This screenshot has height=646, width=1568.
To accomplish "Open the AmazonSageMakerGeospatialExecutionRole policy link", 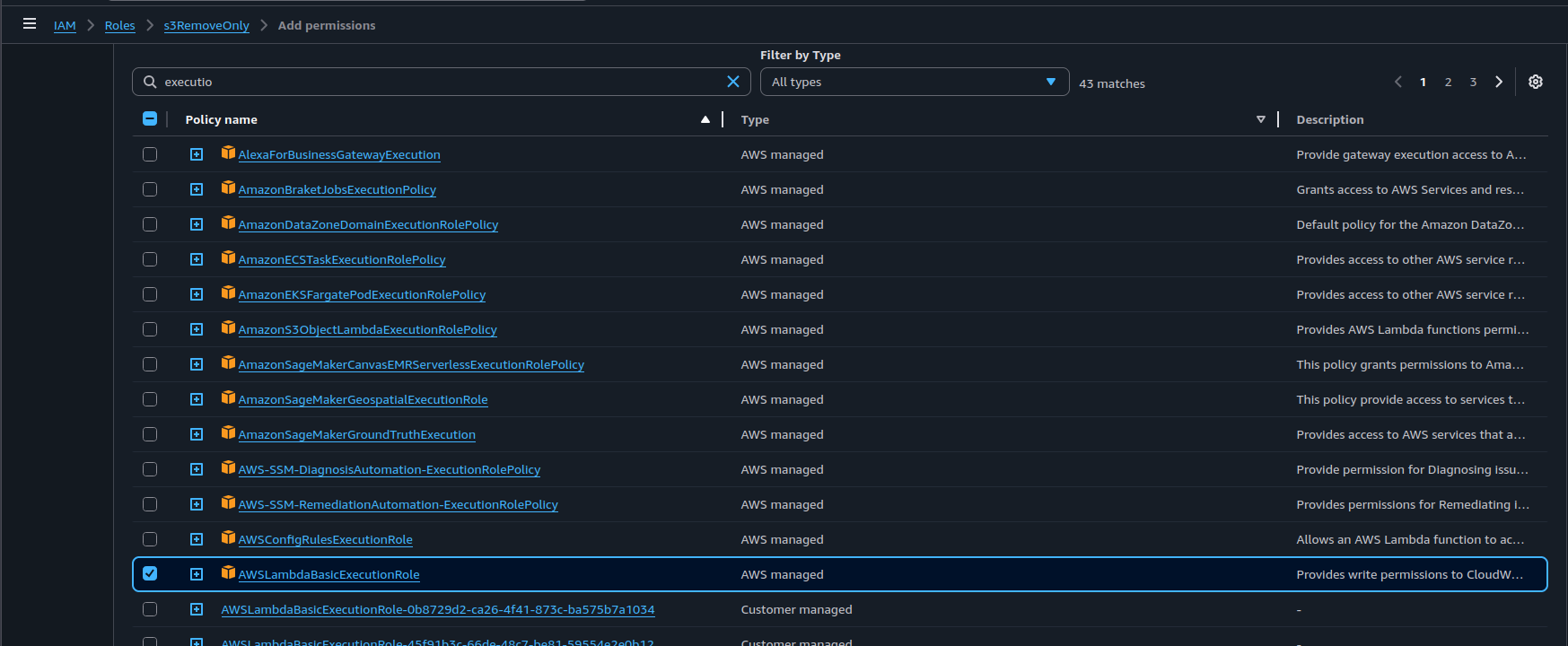I will click(363, 399).
